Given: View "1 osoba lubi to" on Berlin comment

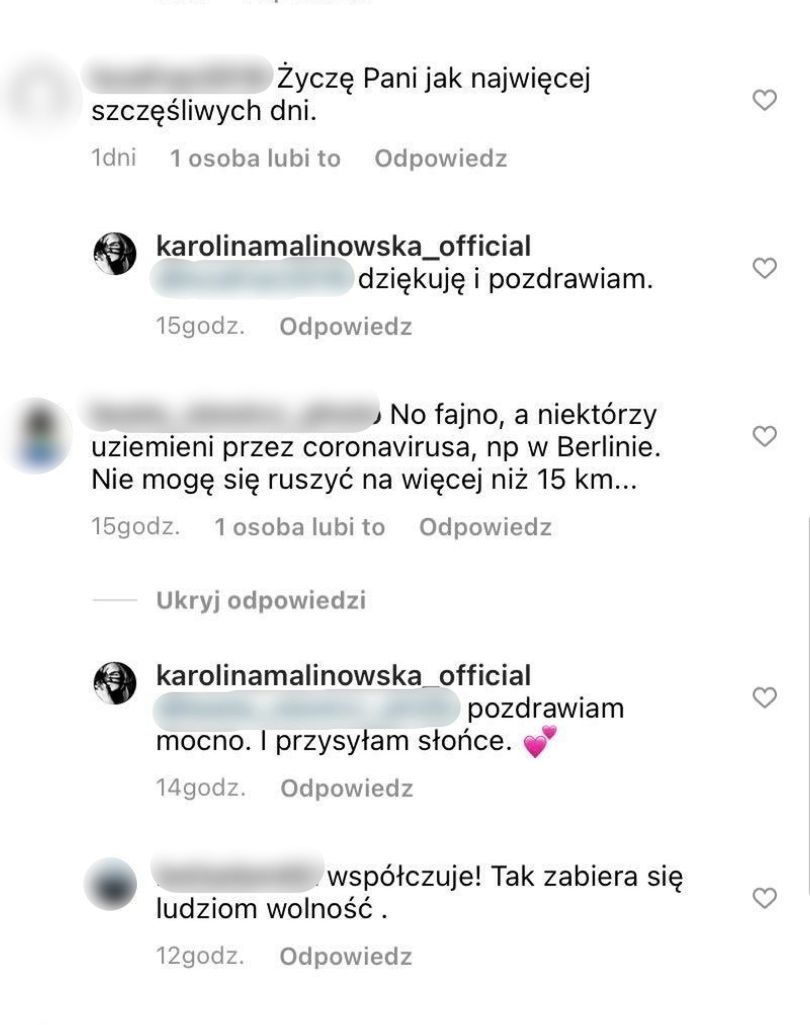Looking at the screenshot, I should coord(300,528).
